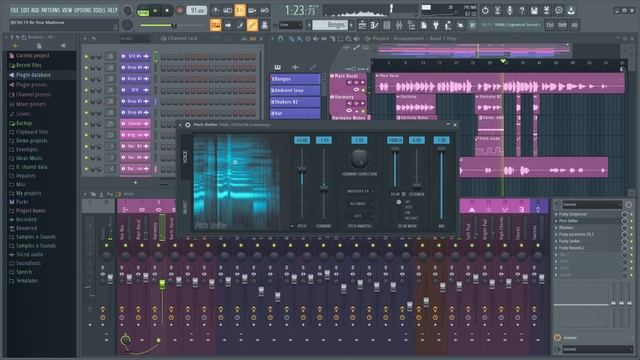This screenshot has width=640, height=360.
Task: Click the download tray icon in top toolbar
Action: tap(571, 10)
